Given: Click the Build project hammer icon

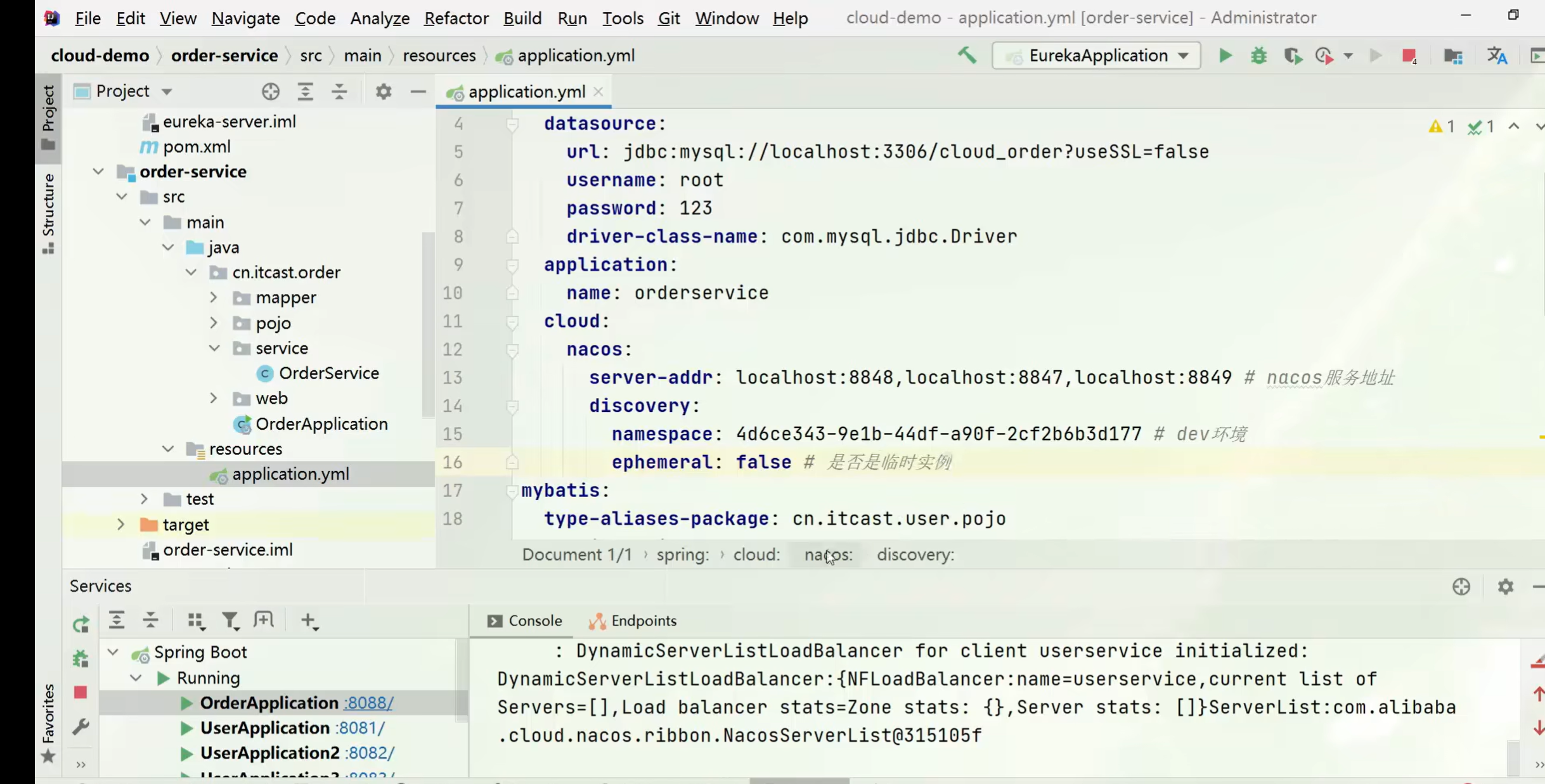Looking at the screenshot, I should pyautogui.click(x=967, y=56).
